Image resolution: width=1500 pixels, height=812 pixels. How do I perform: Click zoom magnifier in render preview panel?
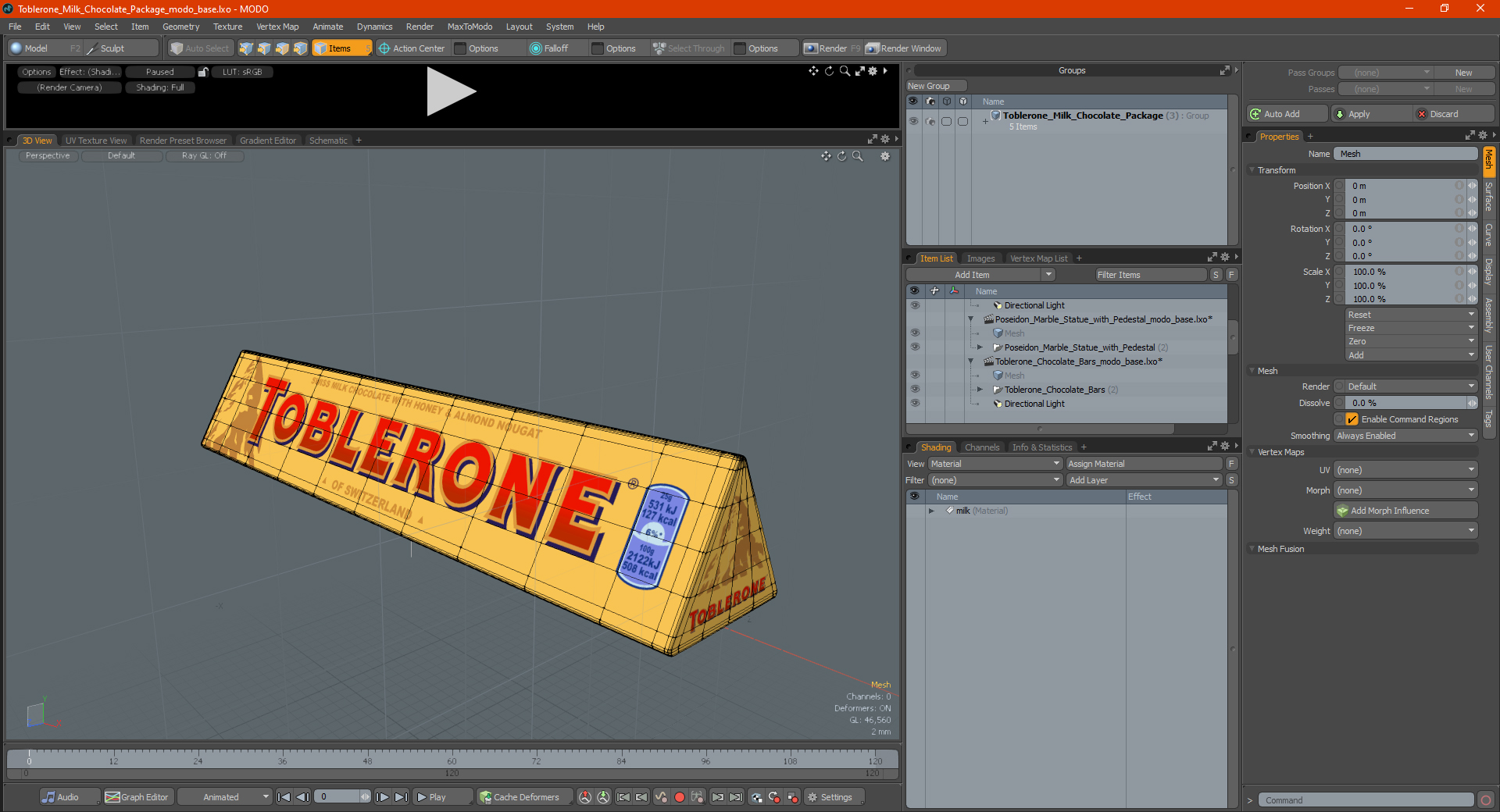pyautogui.click(x=845, y=71)
